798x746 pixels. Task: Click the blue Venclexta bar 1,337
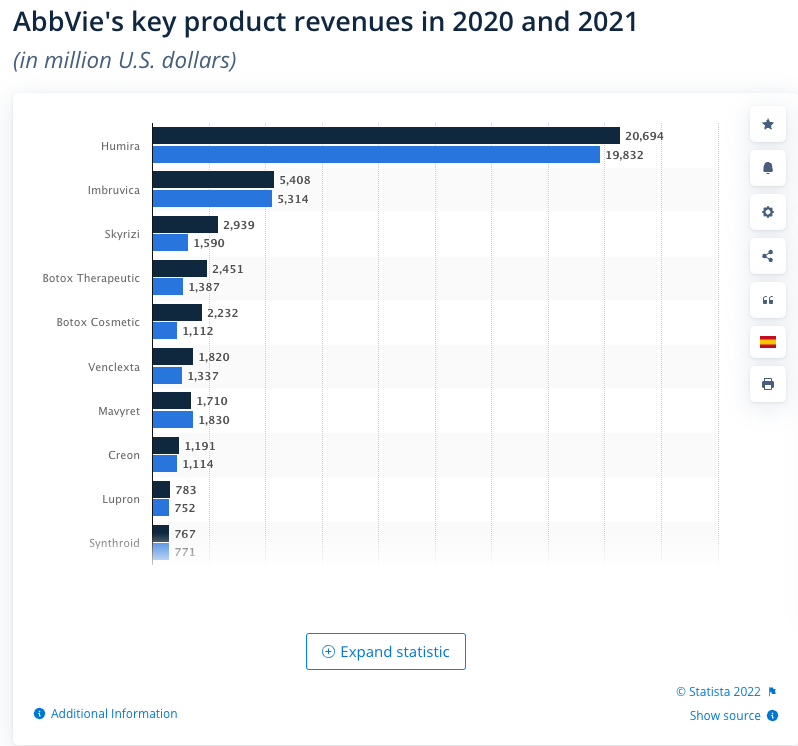click(x=167, y=376)
